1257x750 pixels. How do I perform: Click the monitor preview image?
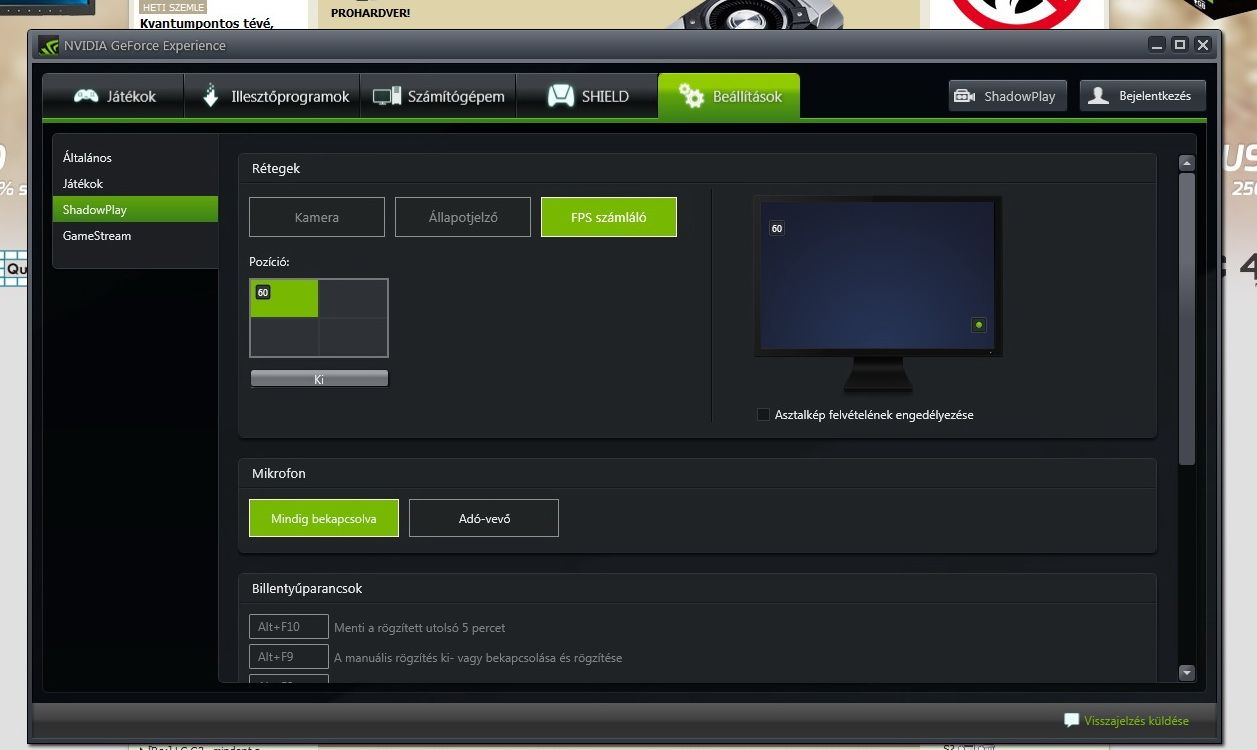tap(878, 293)
